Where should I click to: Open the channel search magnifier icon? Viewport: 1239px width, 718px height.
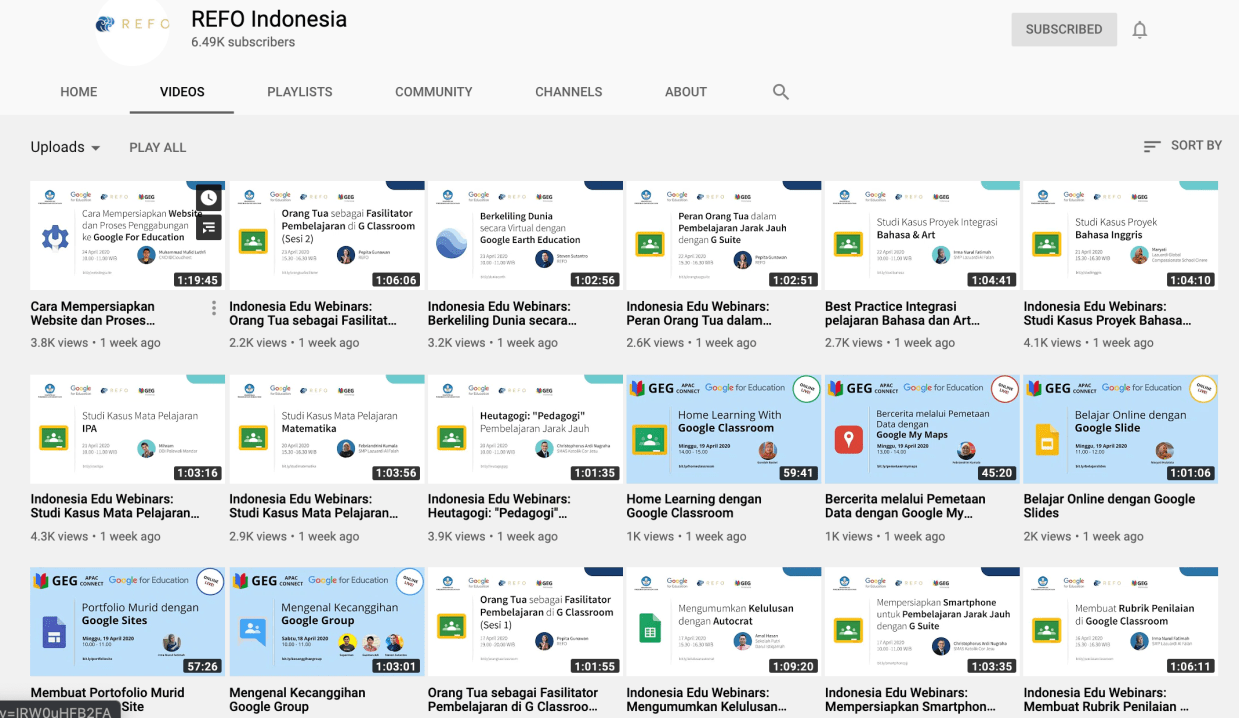click(781, 92)
